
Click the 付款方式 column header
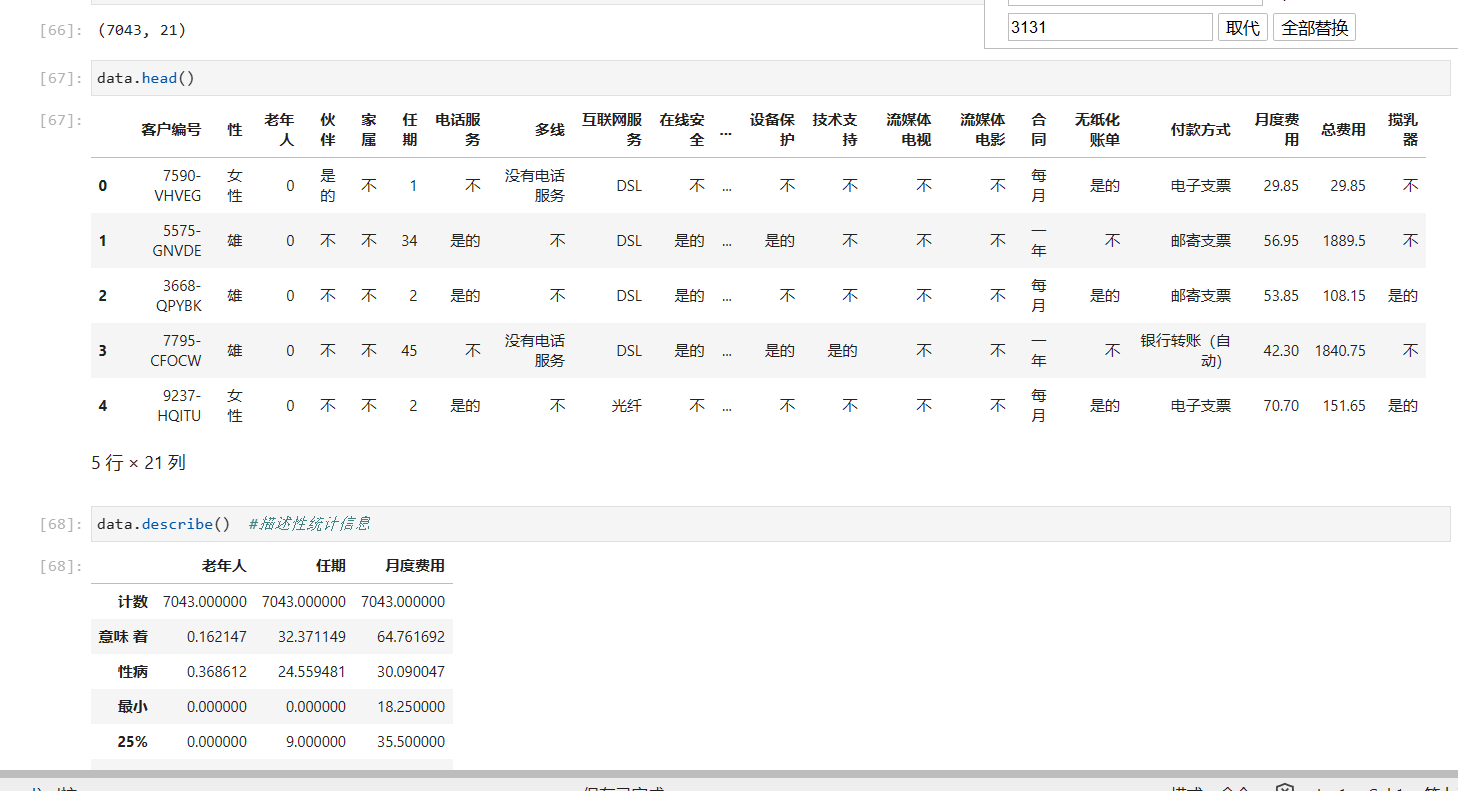click(1201, 129)
